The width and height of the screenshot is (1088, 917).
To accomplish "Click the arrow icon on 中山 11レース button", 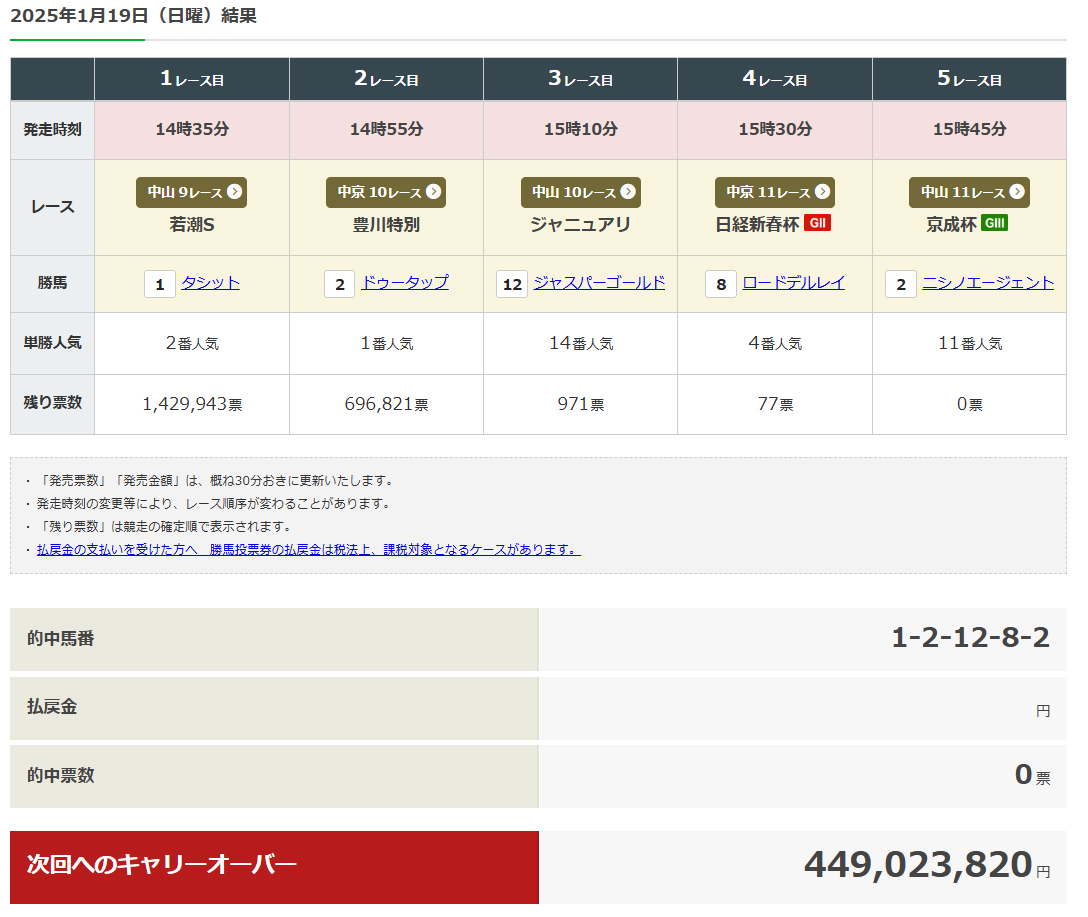I will click(1016, 192).
